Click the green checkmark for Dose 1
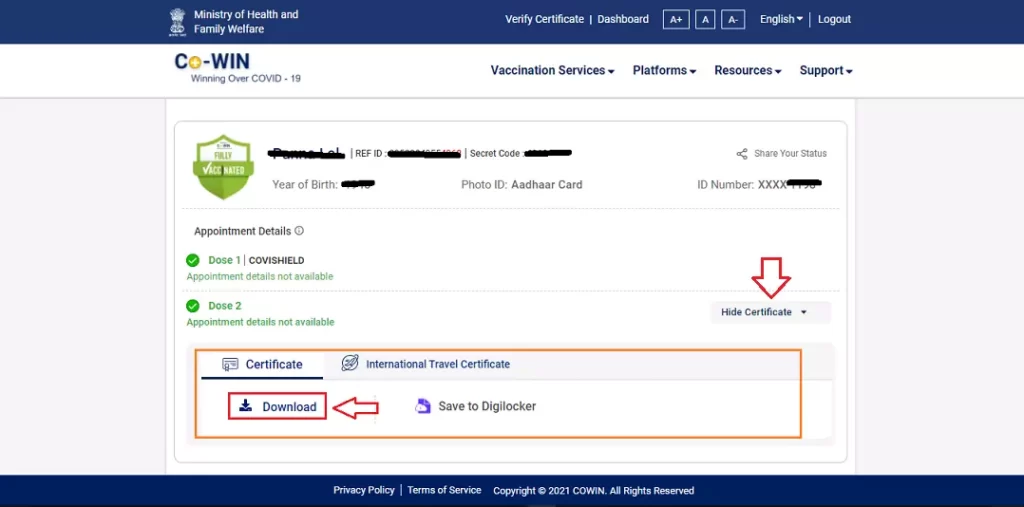This screenshot has width=1024, height=507. coord(193,260)
